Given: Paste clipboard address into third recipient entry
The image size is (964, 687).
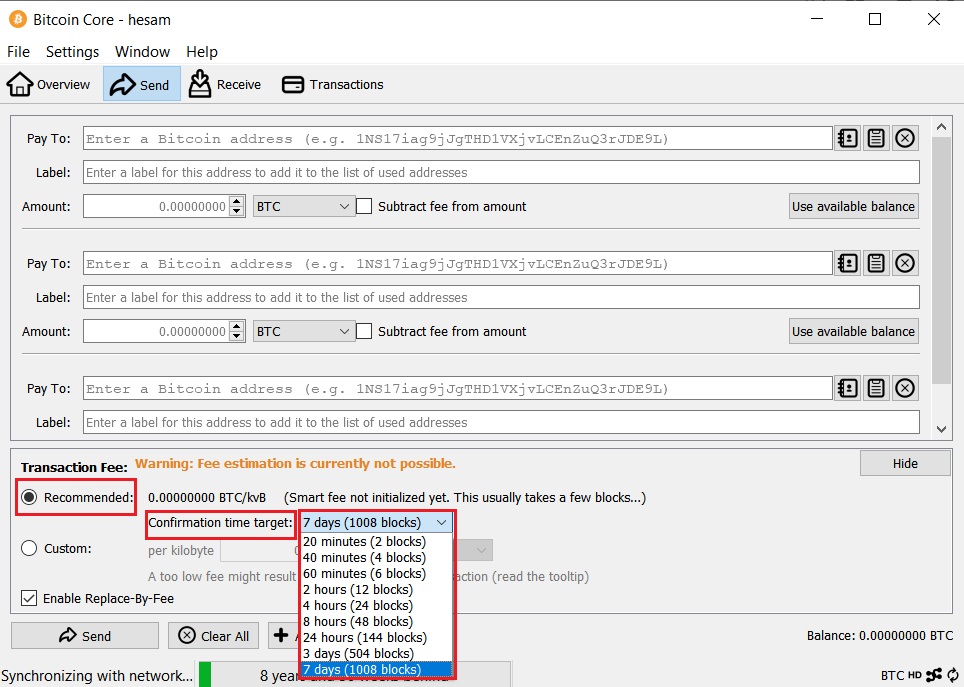Looking at the screenshot, I should point(876,388).
